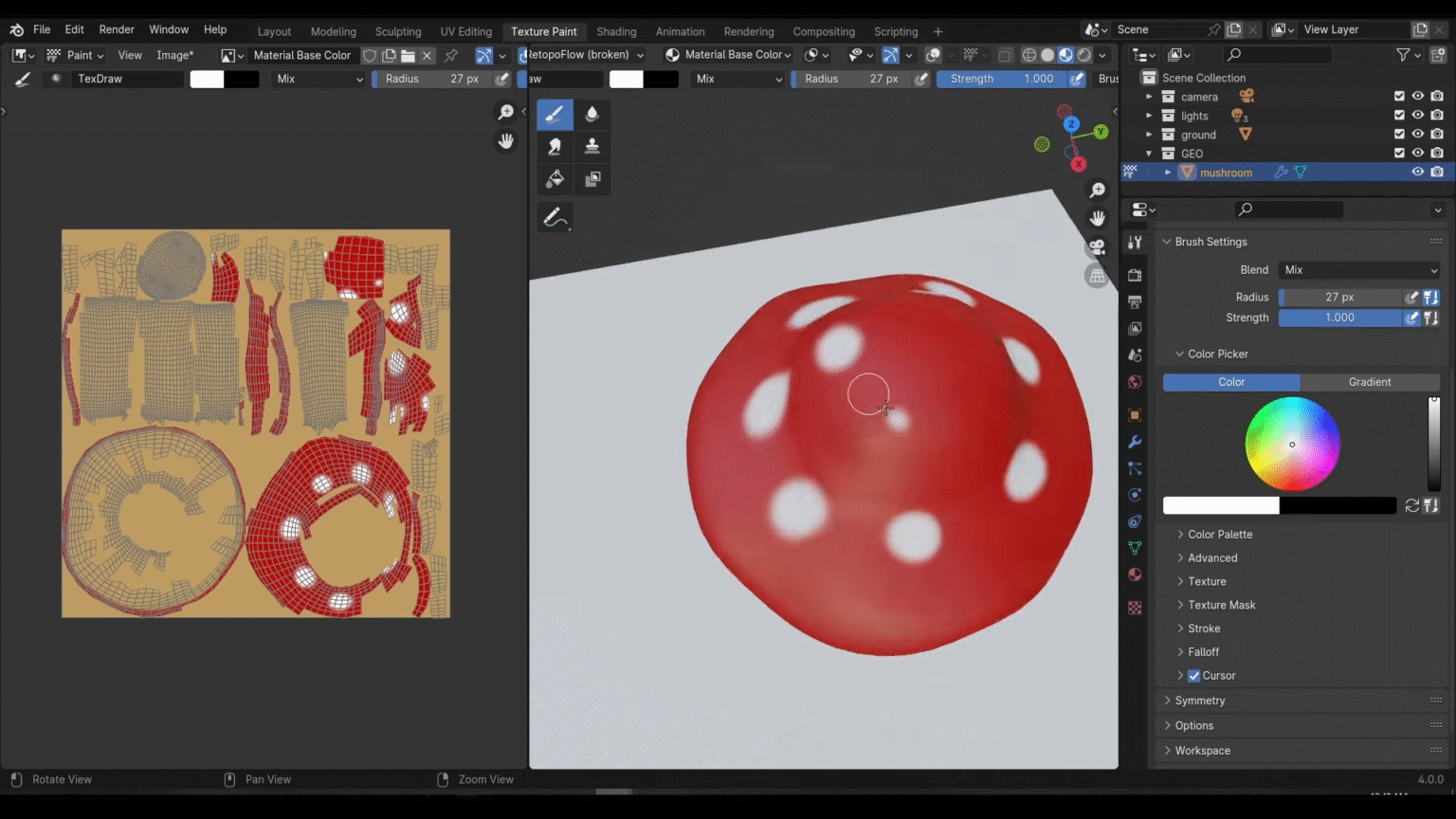Disable camera render visibility for the mushroom object
The width and height of the screenshot is (1456, 819).
coord(1437,172)
